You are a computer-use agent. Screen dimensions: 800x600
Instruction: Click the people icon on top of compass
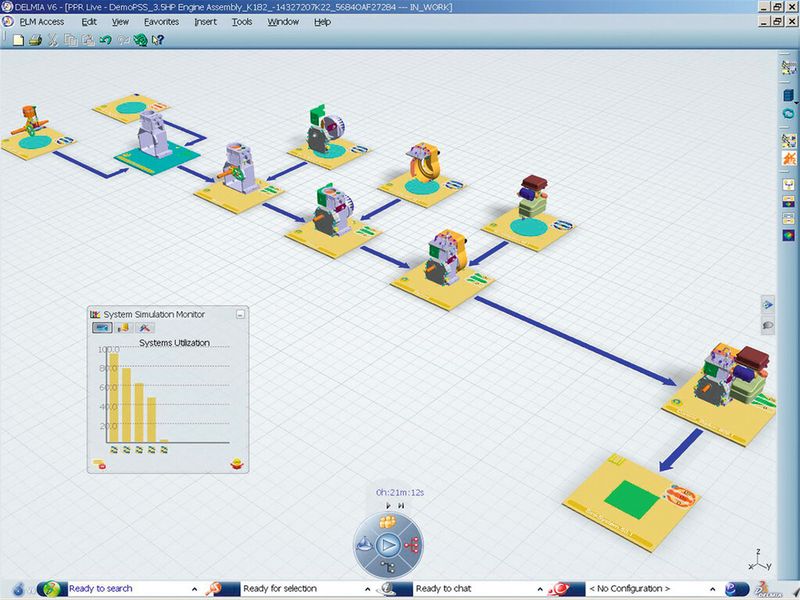point(388,522)
